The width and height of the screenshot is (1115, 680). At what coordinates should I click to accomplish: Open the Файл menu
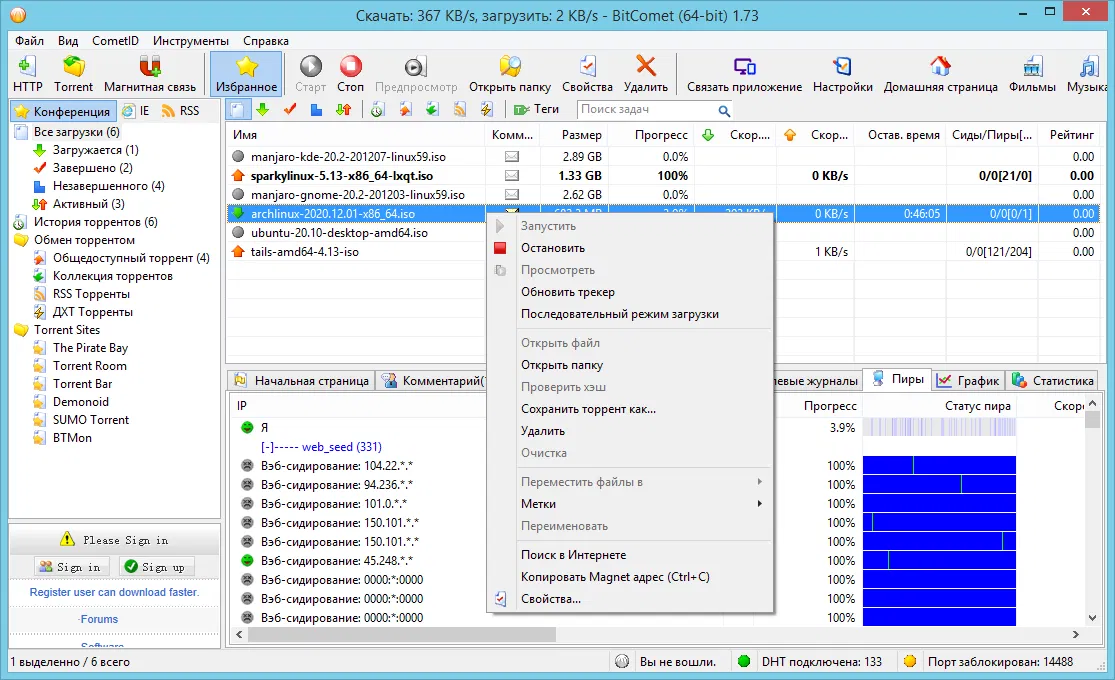tap(29, 41)
